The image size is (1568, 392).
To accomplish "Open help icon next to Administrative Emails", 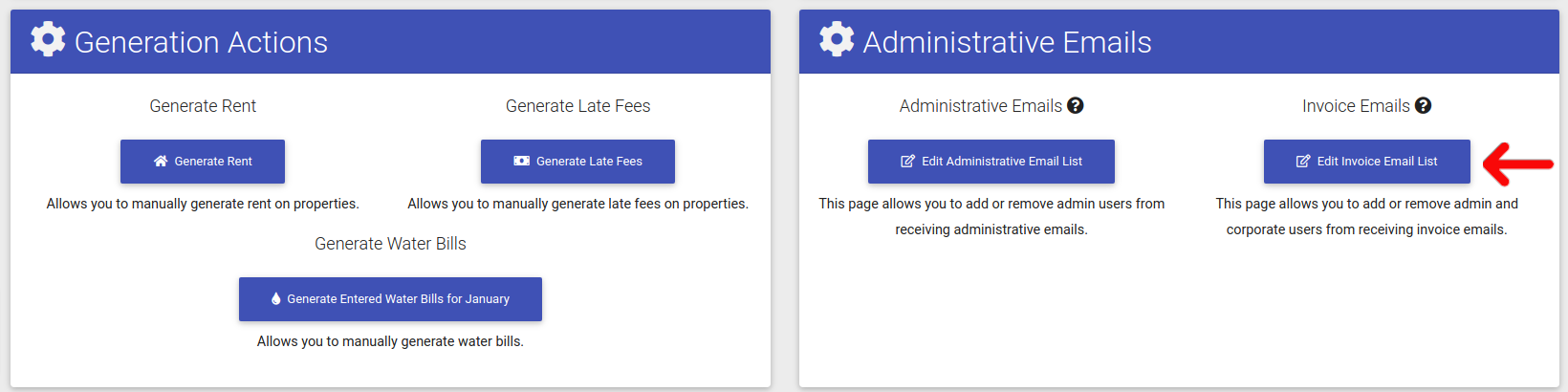I will click(1076, 106).
